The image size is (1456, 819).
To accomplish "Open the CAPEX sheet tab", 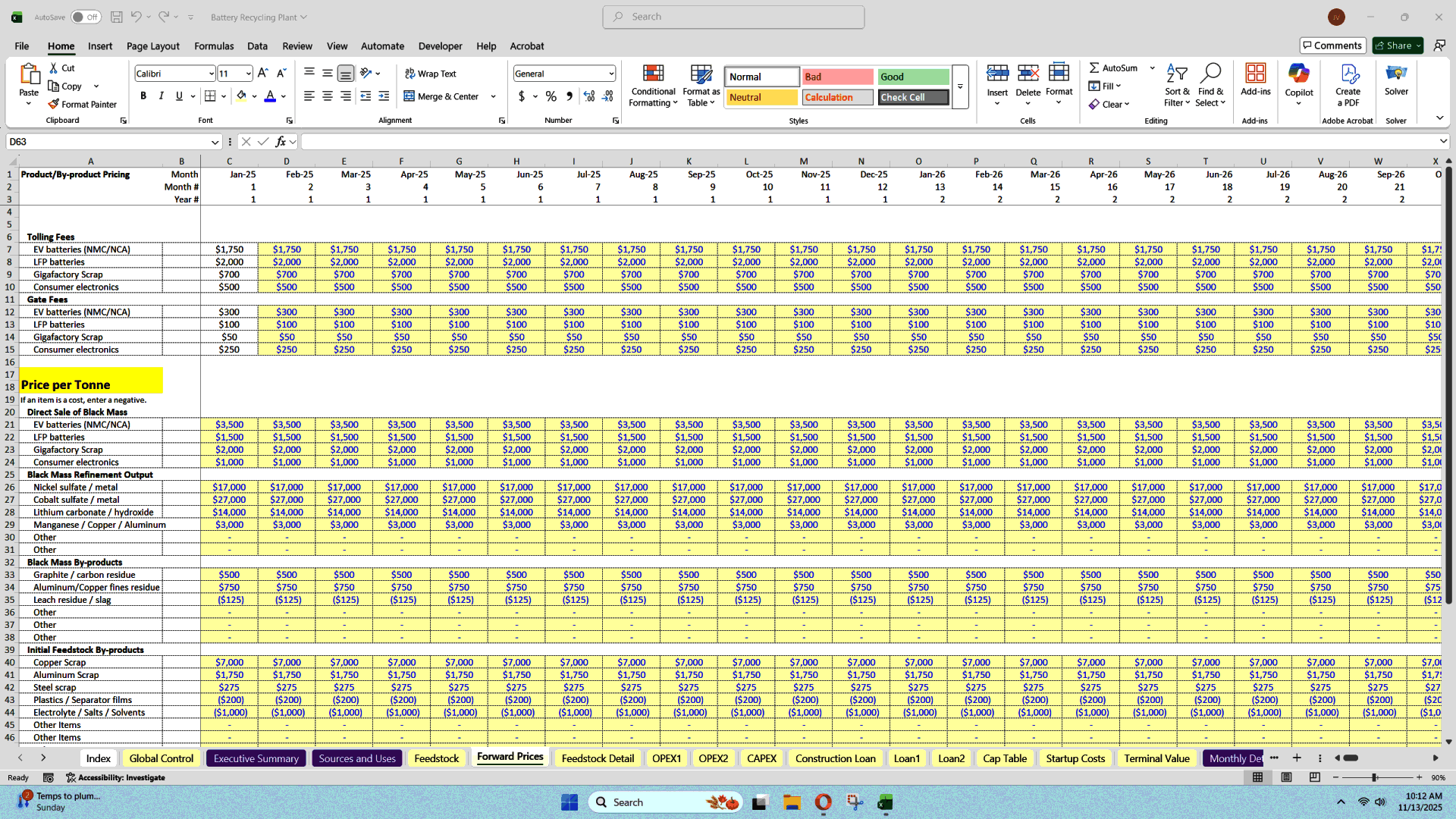I will click(x=761, y=758).
